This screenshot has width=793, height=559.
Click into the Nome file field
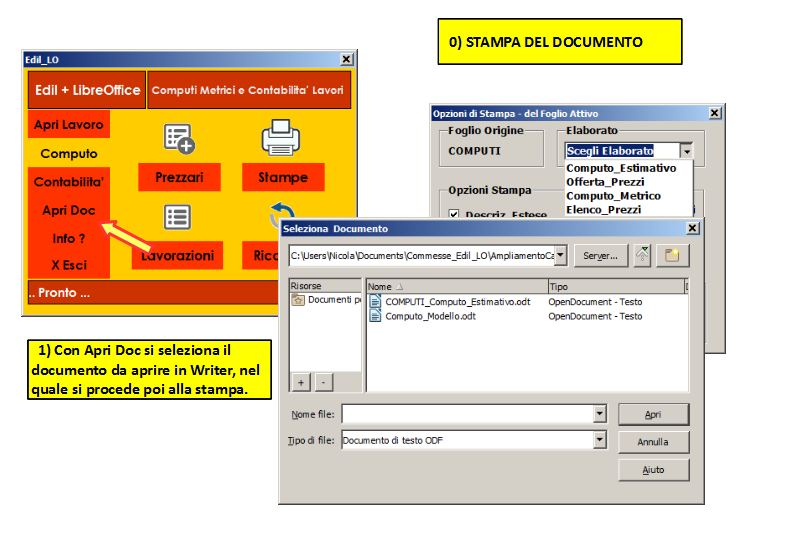coord(468,414)
